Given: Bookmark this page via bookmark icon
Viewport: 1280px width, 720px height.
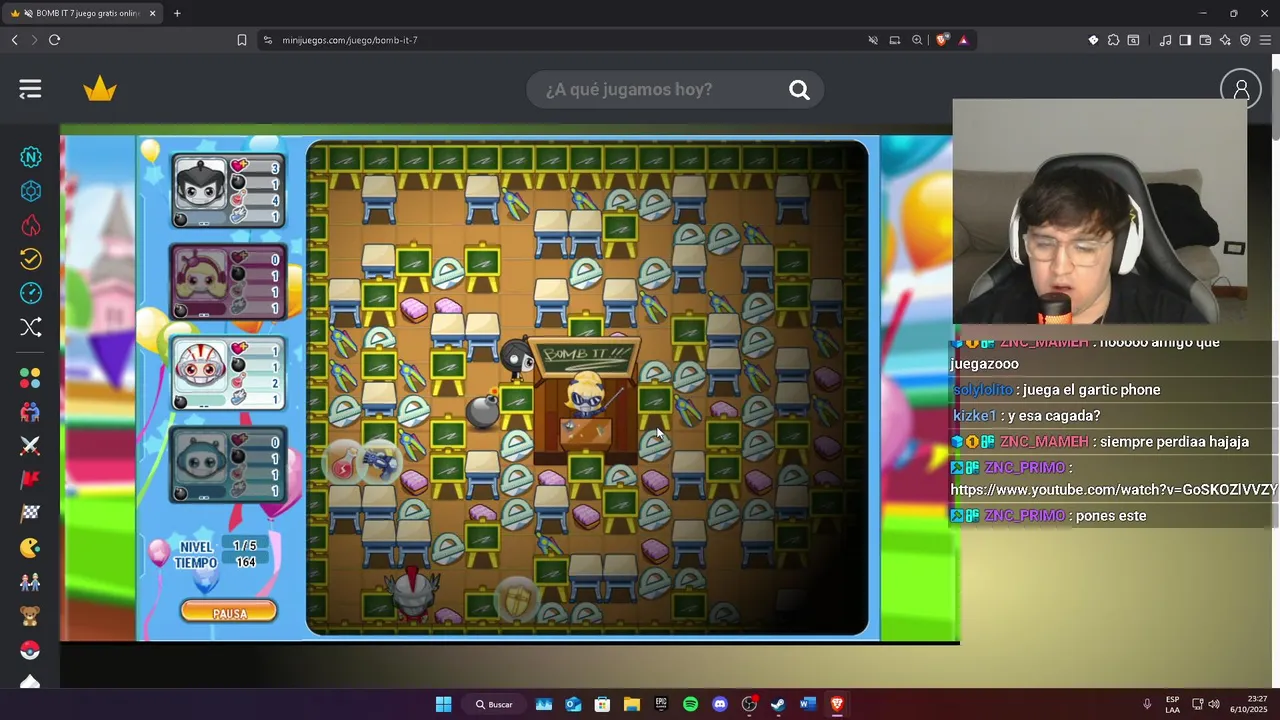Looking at the screenshot, I should (242, 40).
